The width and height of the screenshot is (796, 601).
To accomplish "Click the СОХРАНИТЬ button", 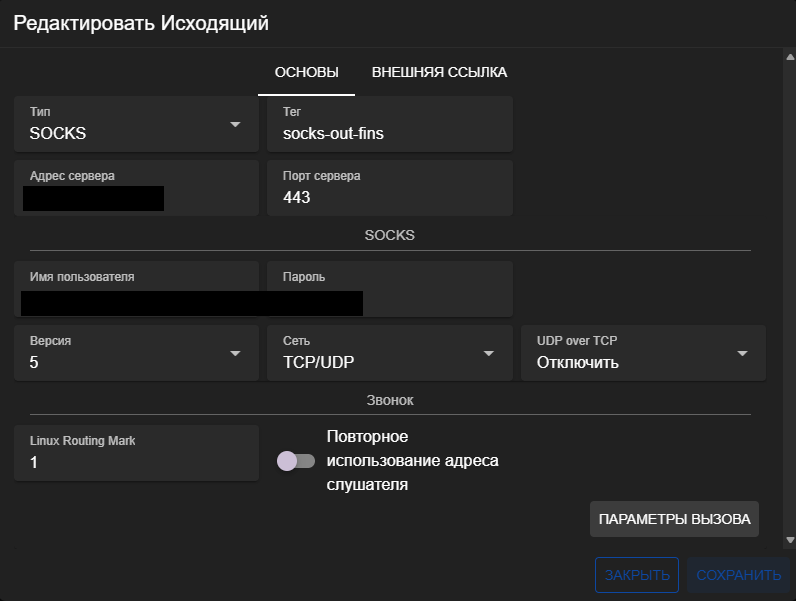I will (738, 575).
